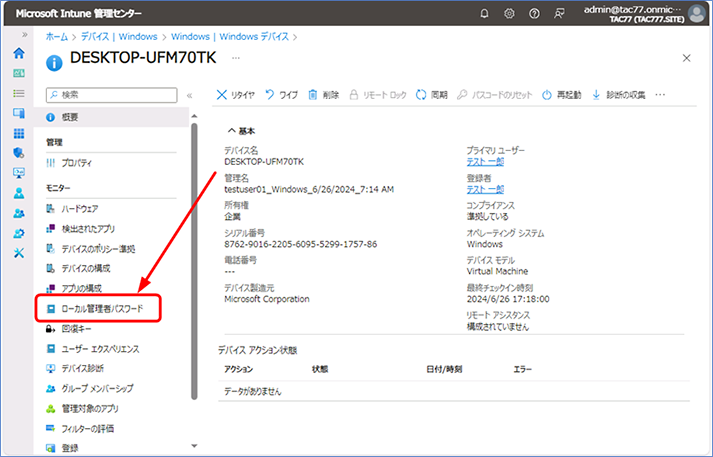
Task: Click 削除 toolbar button
Action: point(324,95)
